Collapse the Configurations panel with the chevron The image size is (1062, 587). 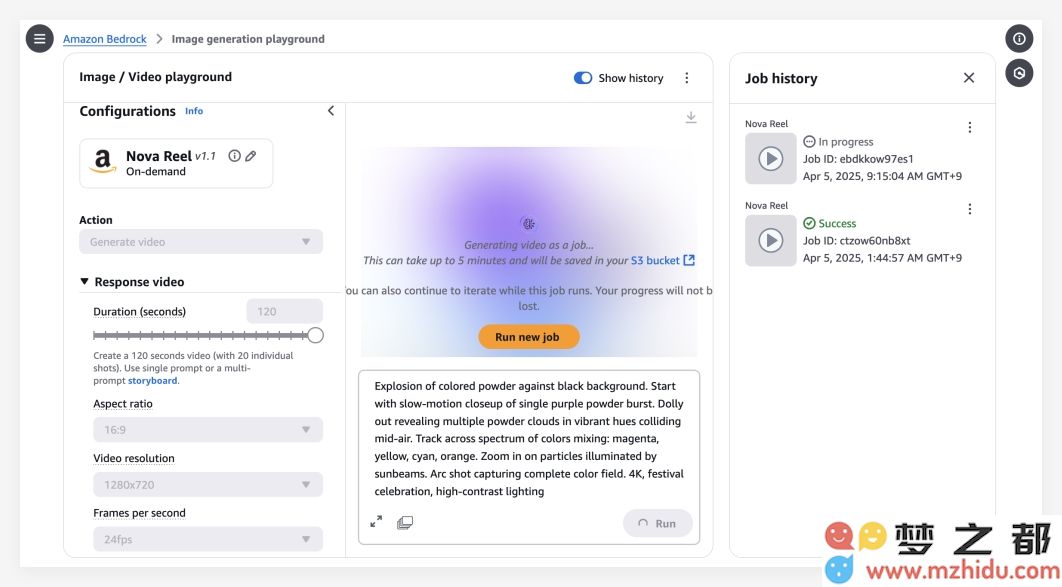[x=331, y=111]
